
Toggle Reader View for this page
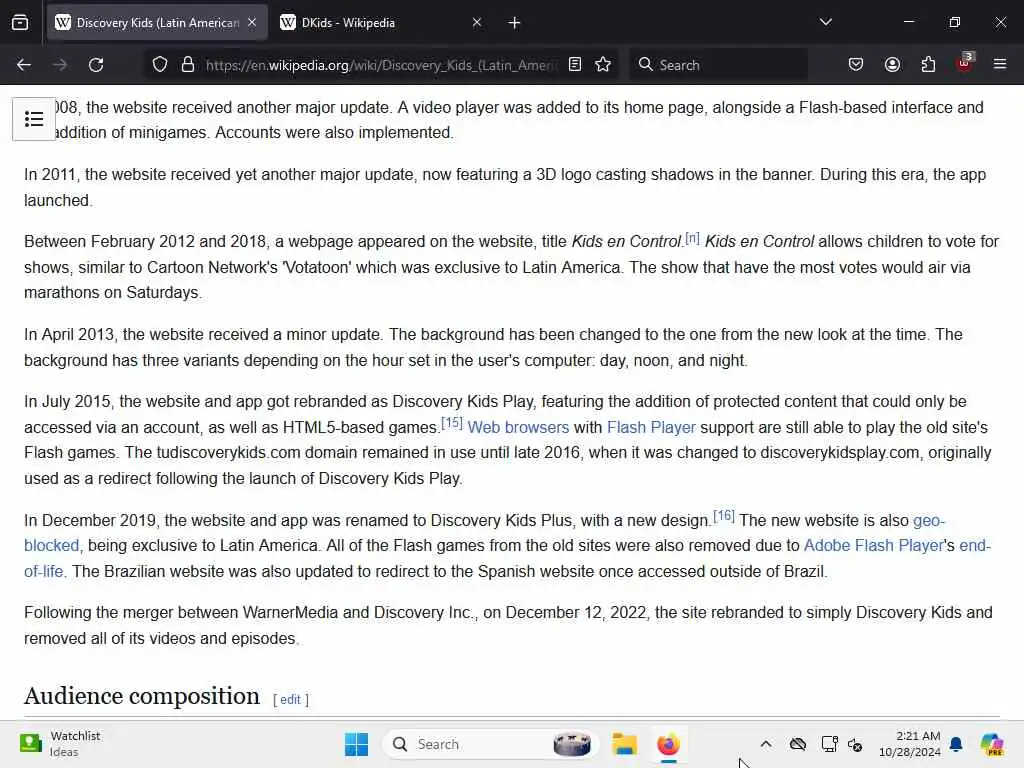coord(575,65)
